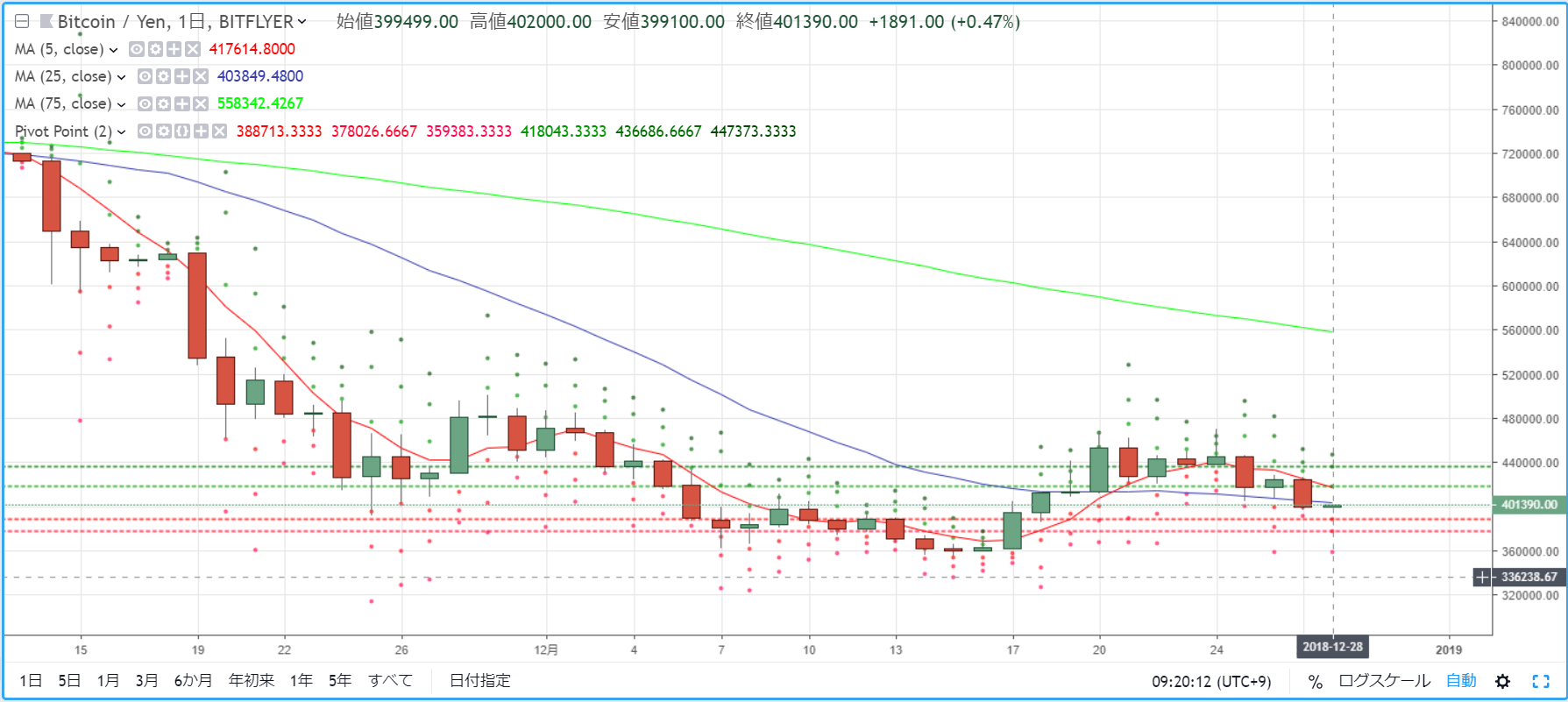Screen dimensions: 1568x702
Task: Open chart settings gear in bottom bar
Action: coord(1502,681)
